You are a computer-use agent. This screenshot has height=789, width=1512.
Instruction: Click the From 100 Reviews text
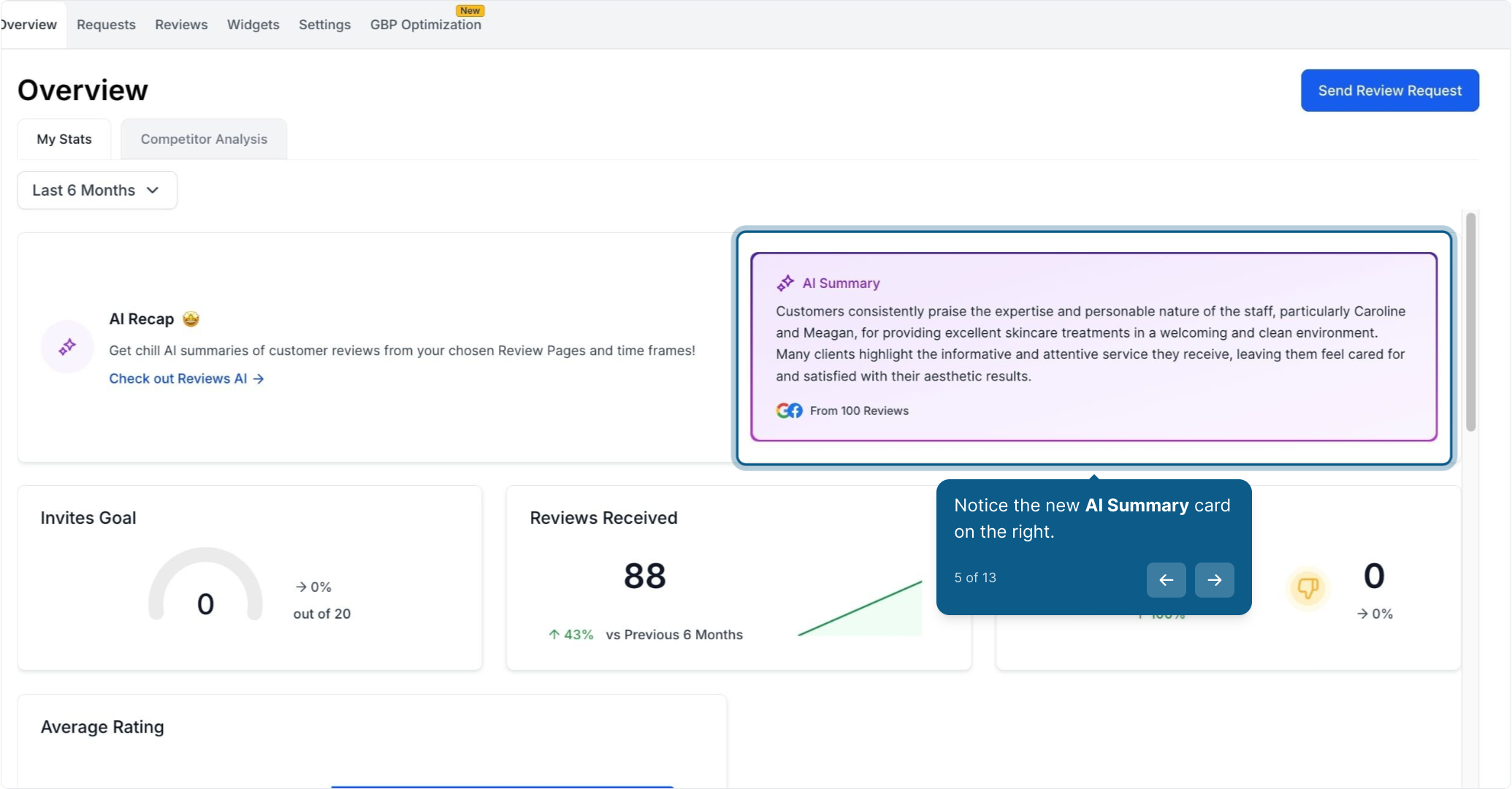[x=859, y=411]
